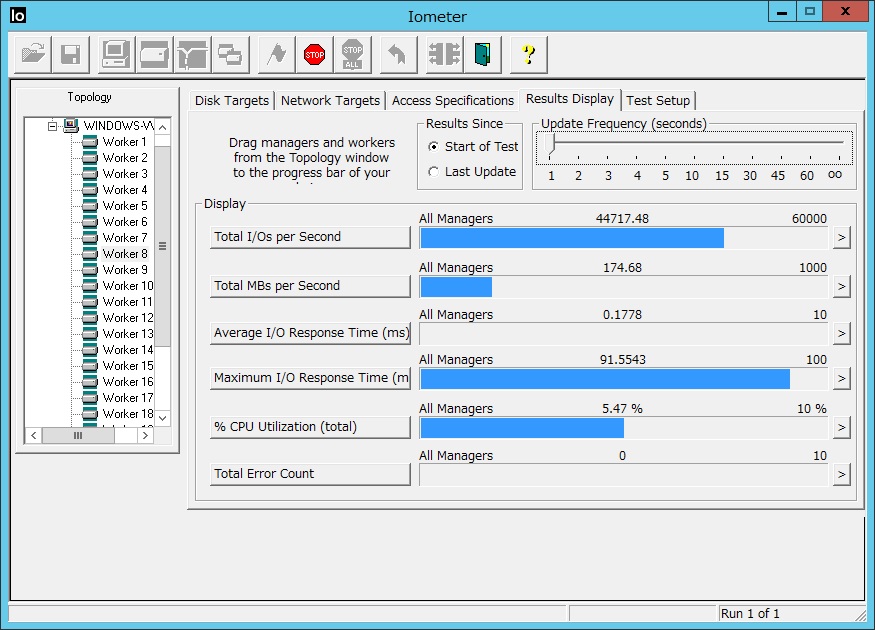Switch to the Disk Targets tab
This screenshot has width=875, height=630.
point(231,101)
